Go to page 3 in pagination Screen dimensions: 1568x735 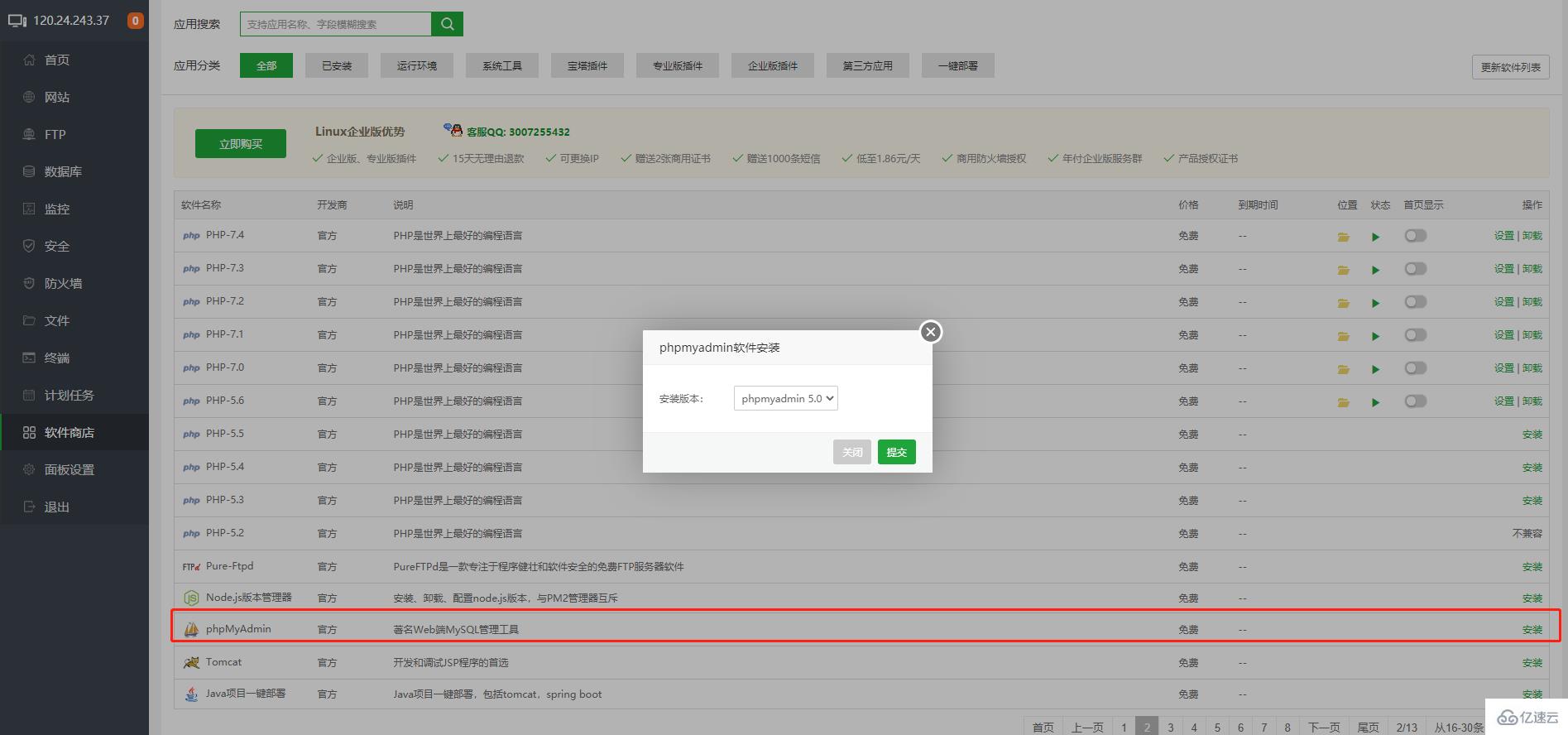1170,728
